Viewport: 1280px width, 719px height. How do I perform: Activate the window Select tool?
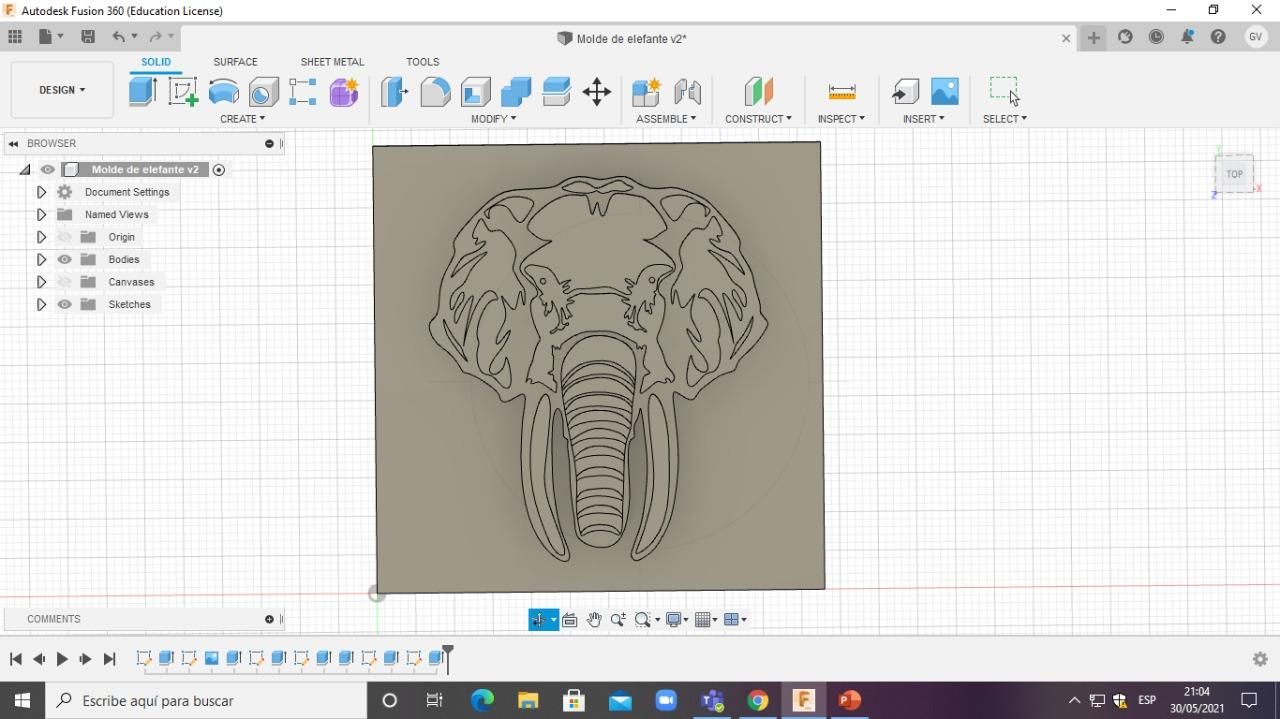tap(1004, 90)
